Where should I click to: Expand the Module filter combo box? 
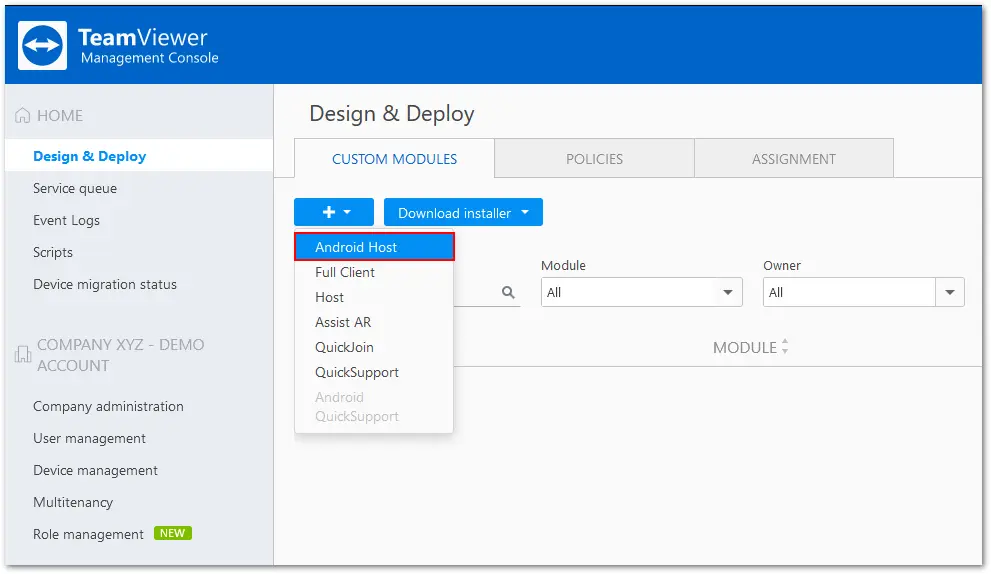(x=641, y=292)
